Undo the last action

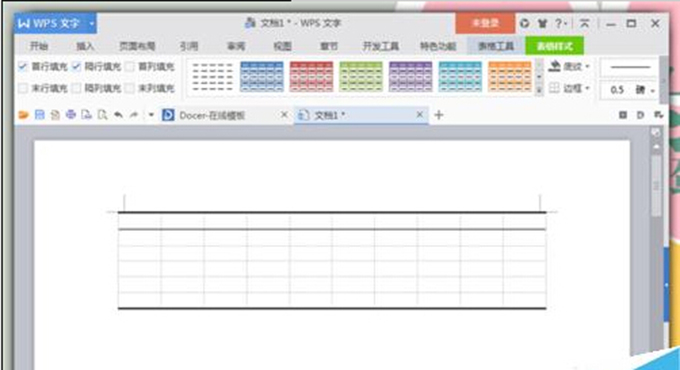(x=118, y=115)
